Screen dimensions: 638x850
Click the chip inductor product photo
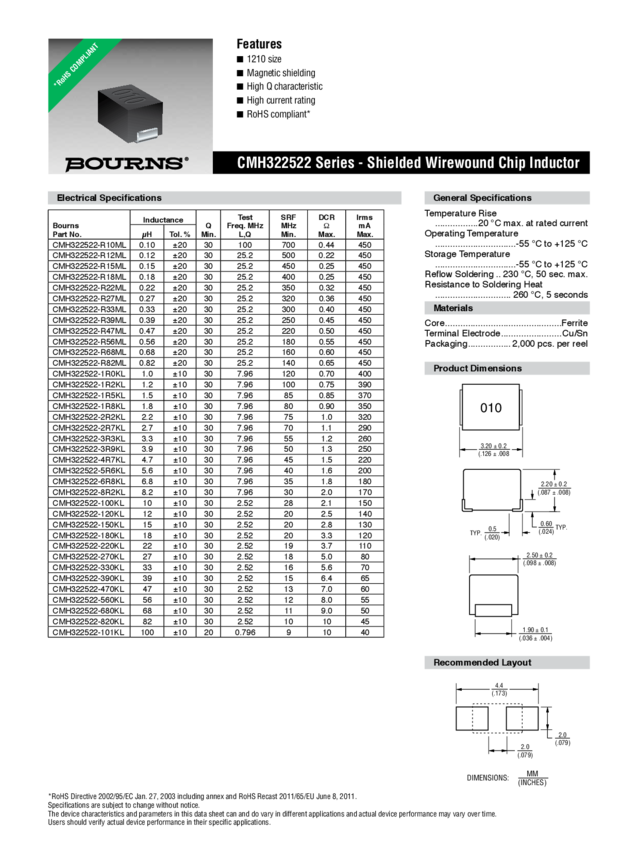click(130, 113)
